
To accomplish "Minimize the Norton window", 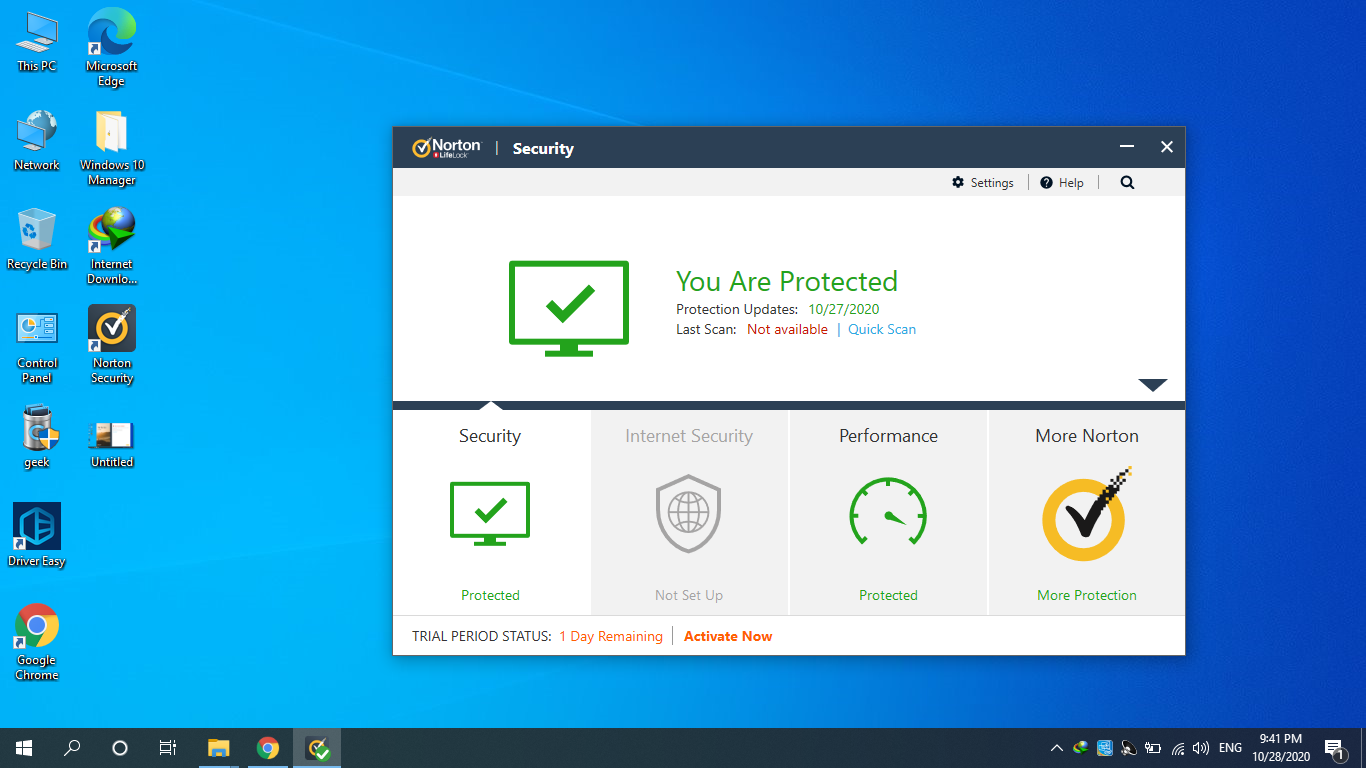I will click(1127, 147).
